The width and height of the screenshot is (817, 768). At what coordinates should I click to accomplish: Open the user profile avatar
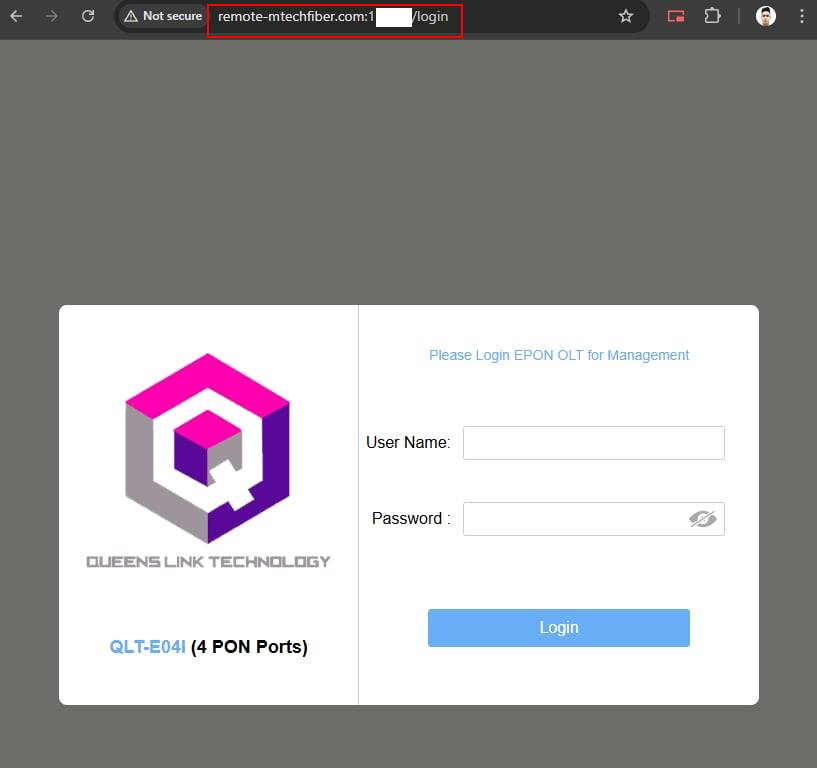(x=765, y=16)
